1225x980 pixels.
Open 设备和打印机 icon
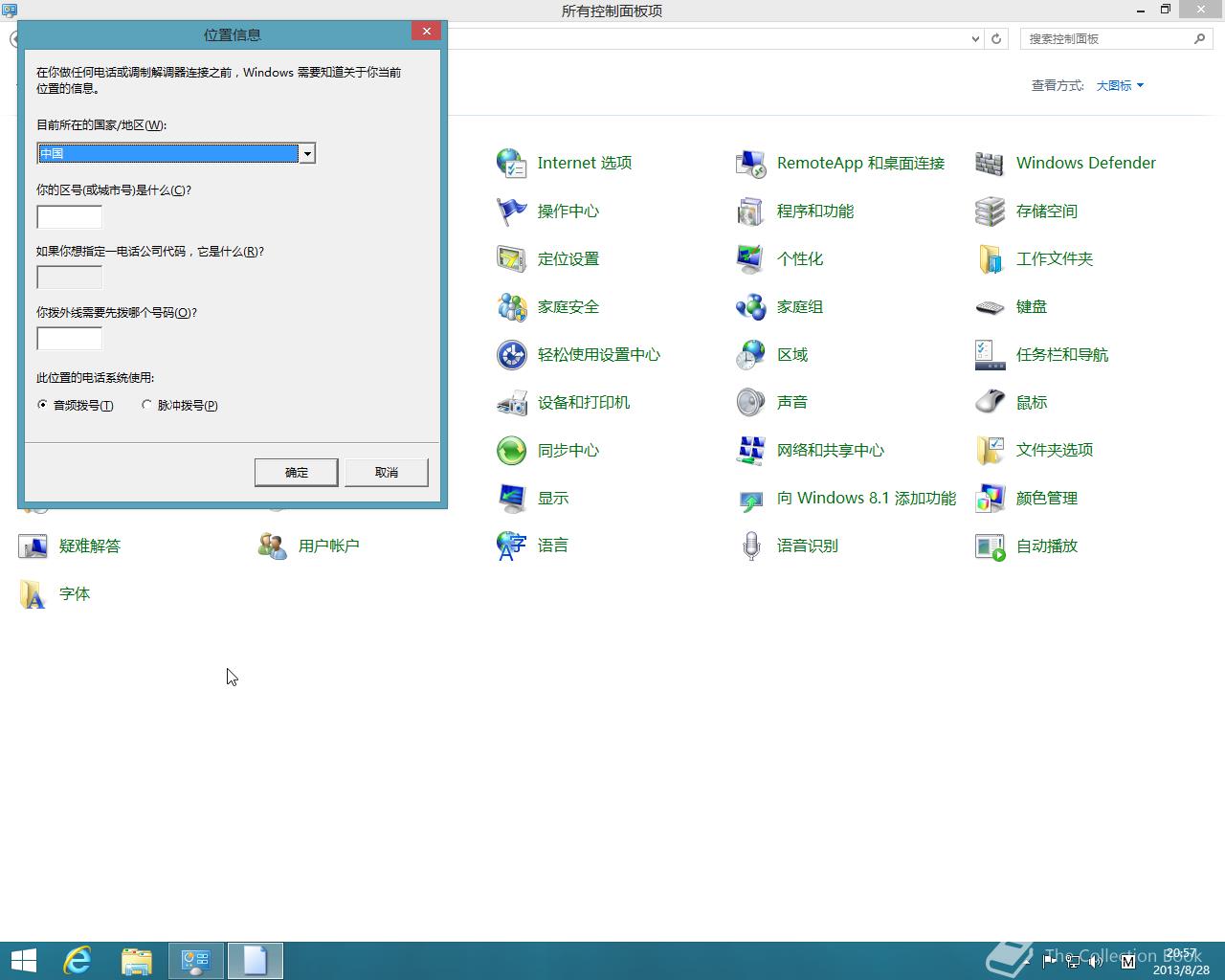(512, 402)
